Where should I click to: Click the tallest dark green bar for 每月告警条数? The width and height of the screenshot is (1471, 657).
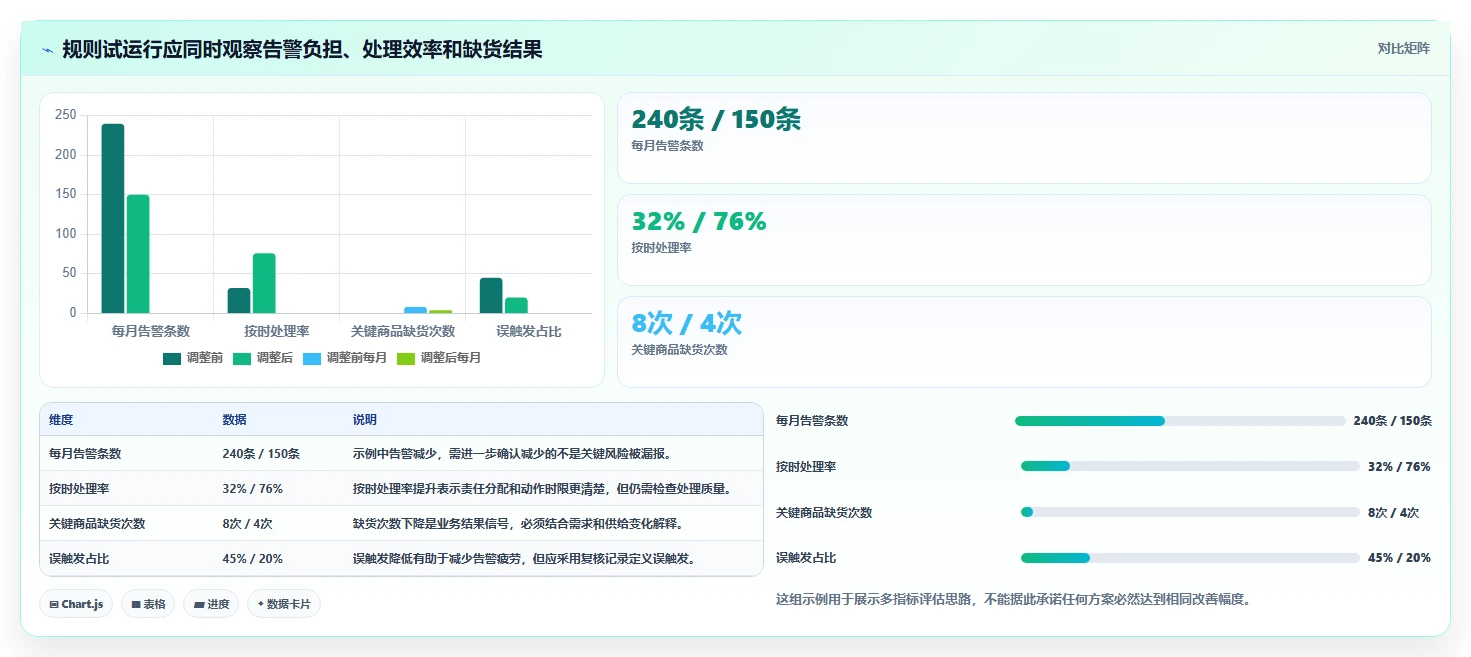tap(113, 218)
